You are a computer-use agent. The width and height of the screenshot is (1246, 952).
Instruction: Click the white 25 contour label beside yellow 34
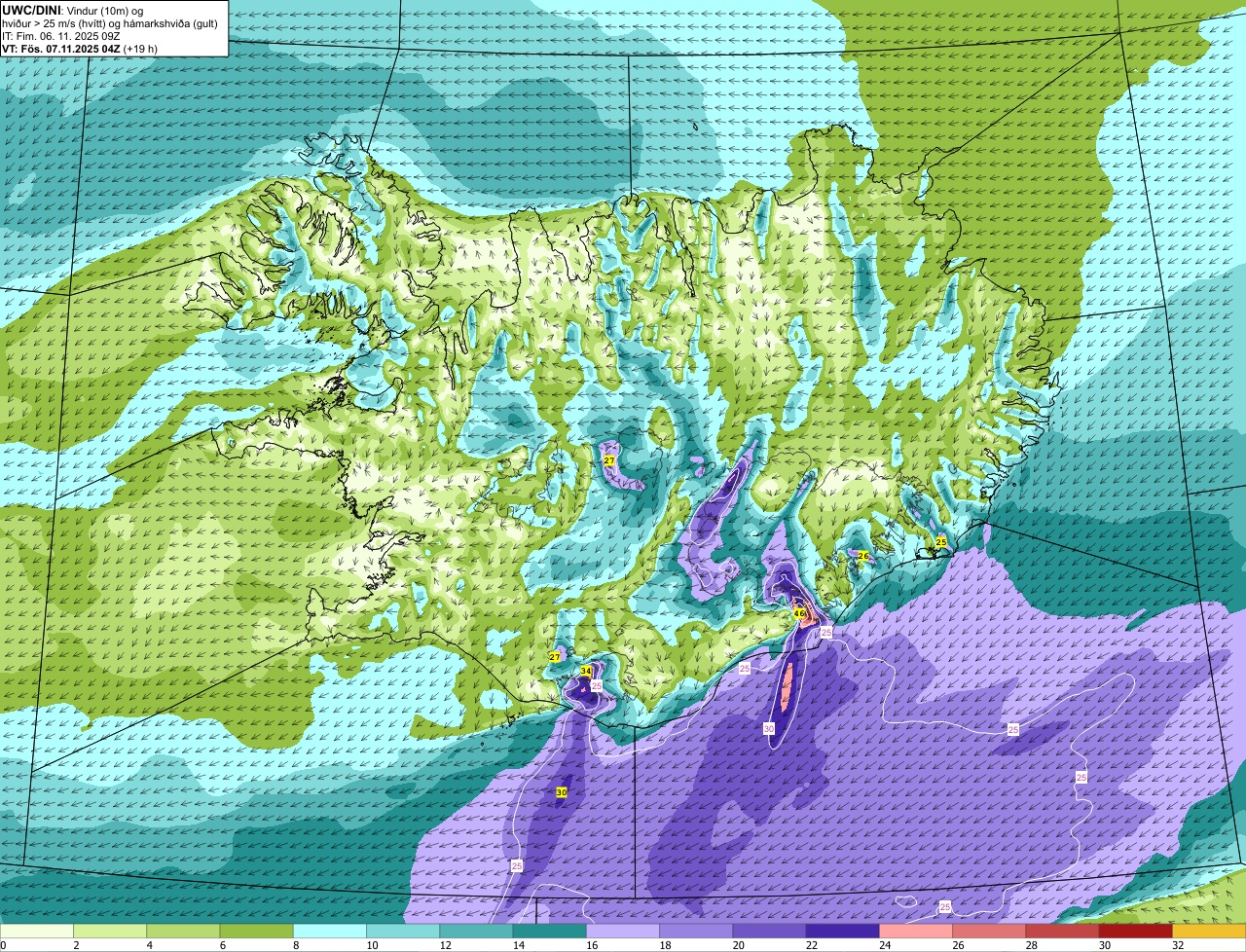tap(597, 686)
